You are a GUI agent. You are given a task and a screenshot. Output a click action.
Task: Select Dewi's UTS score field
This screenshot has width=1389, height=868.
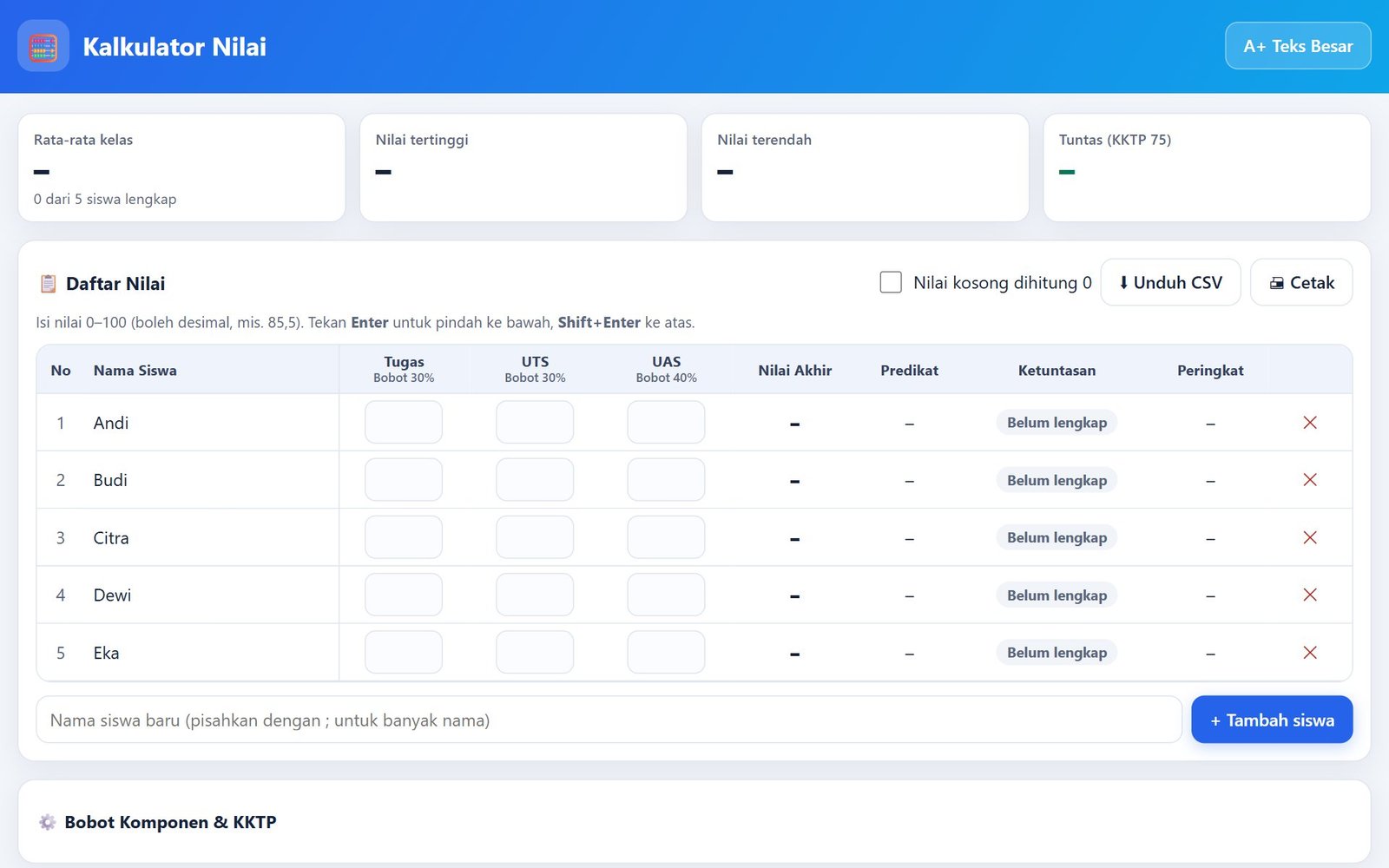coord(535,595)
